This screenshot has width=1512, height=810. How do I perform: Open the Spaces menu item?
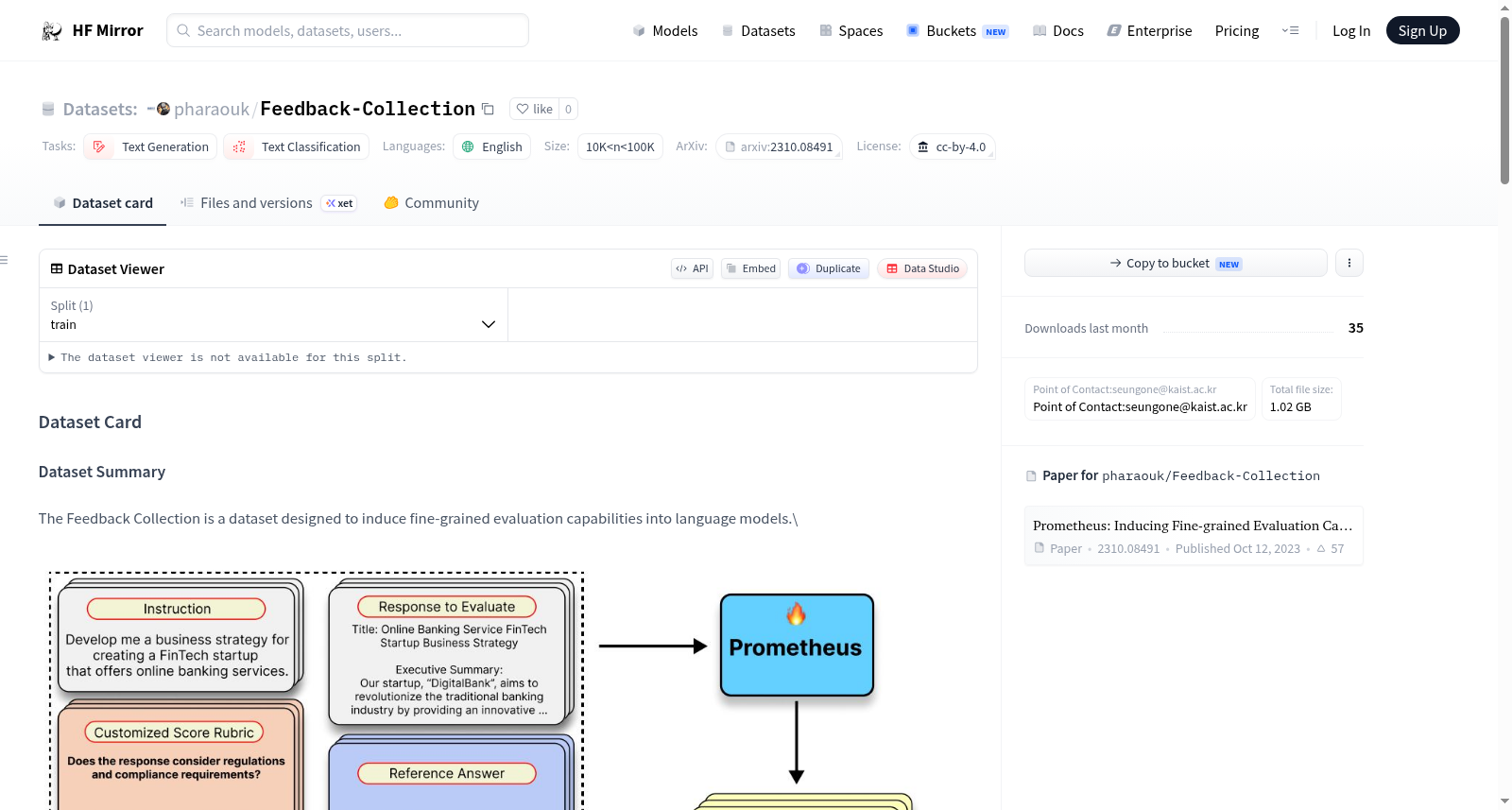click(x=850, y=31)
